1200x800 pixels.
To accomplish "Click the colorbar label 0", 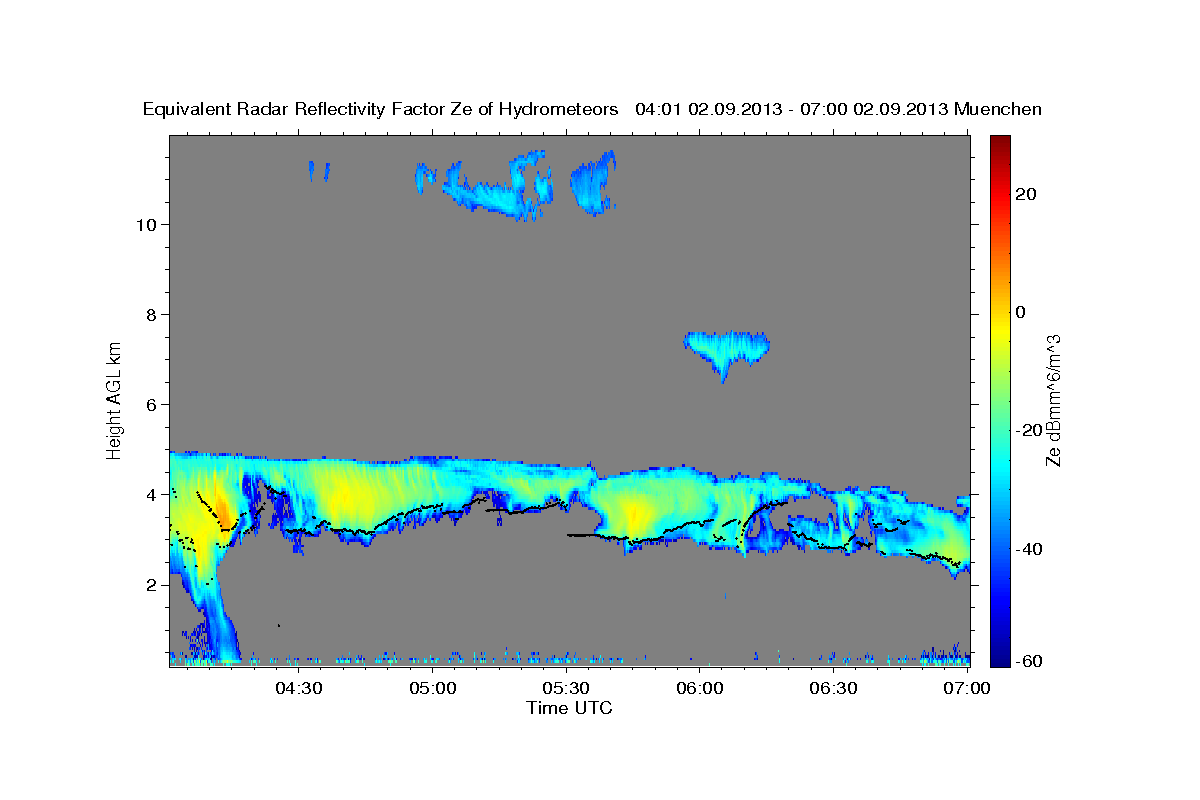I will (1021, 312).
